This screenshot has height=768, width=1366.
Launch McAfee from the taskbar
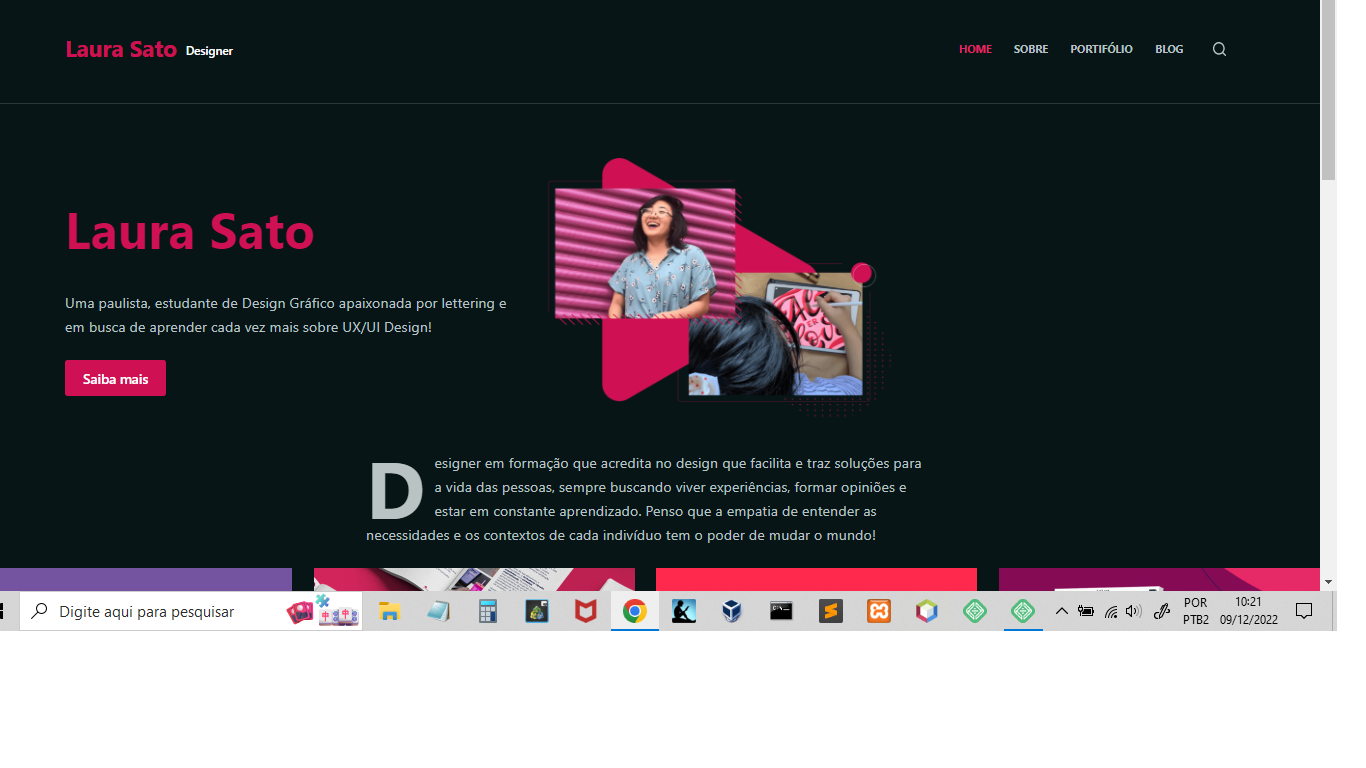[x=585, y=611]
